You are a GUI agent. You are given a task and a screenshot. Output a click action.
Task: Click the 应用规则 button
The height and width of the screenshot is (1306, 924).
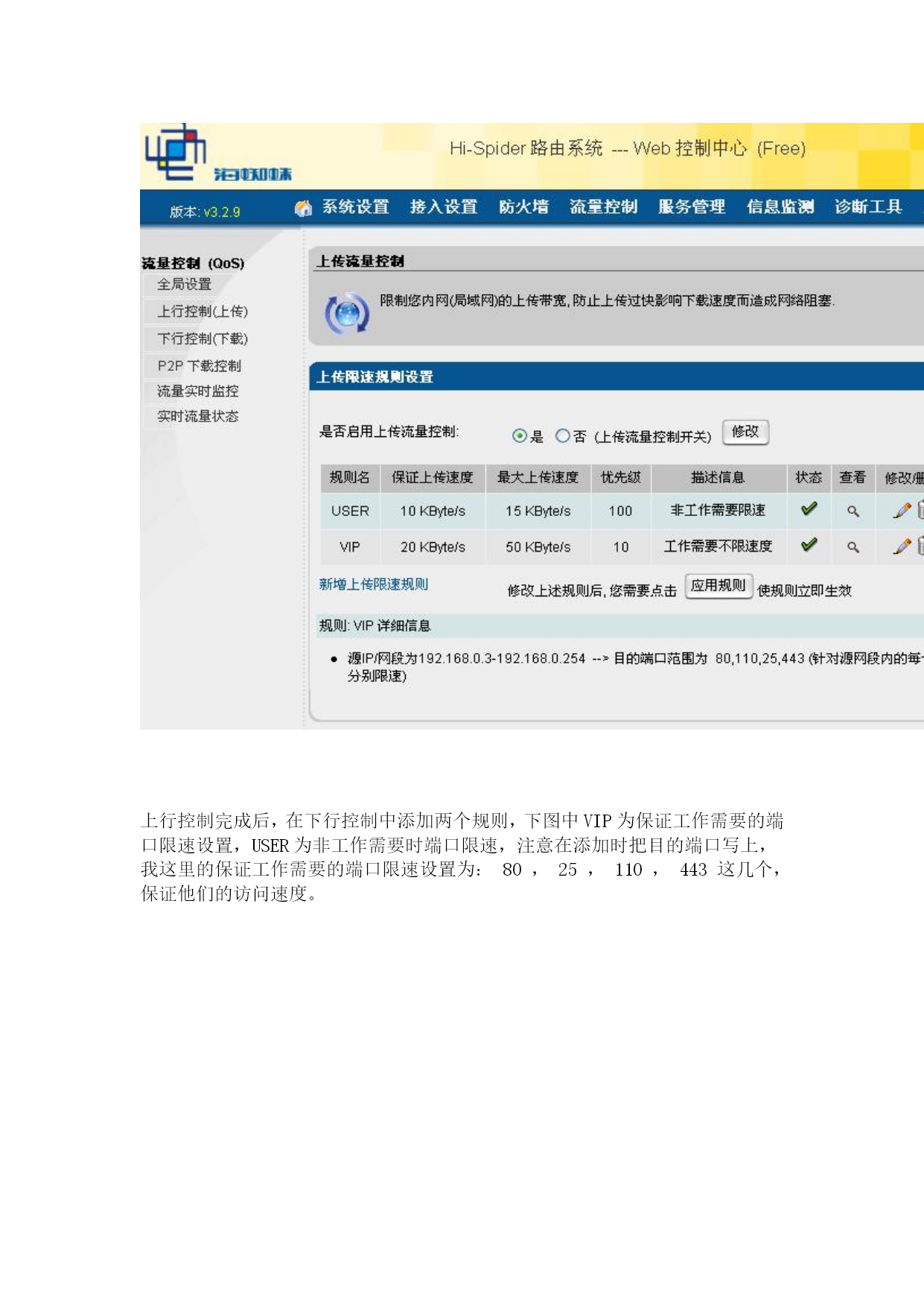pos(719,586)
